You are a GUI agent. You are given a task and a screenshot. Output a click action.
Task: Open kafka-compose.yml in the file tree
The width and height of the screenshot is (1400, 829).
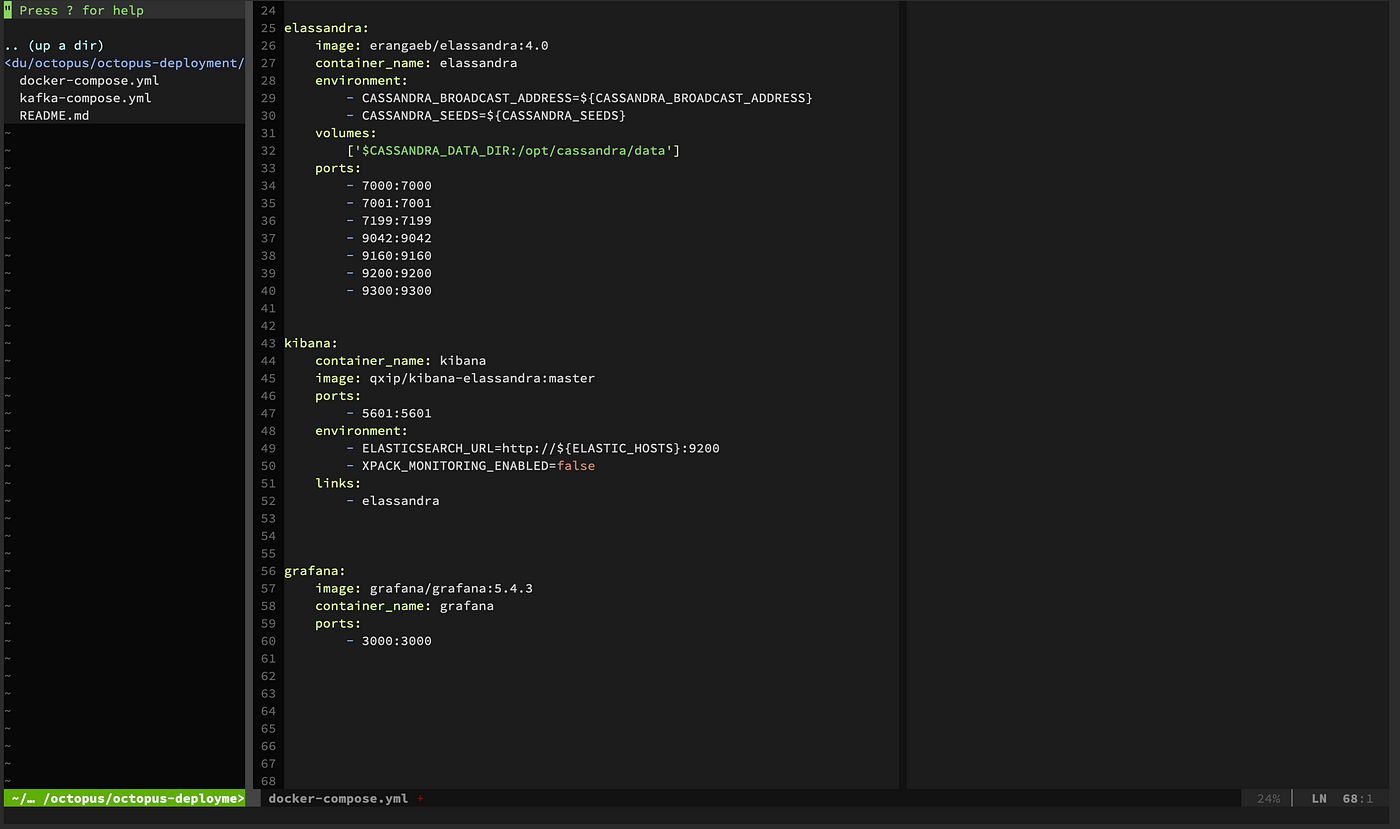[x=85, y=98]
